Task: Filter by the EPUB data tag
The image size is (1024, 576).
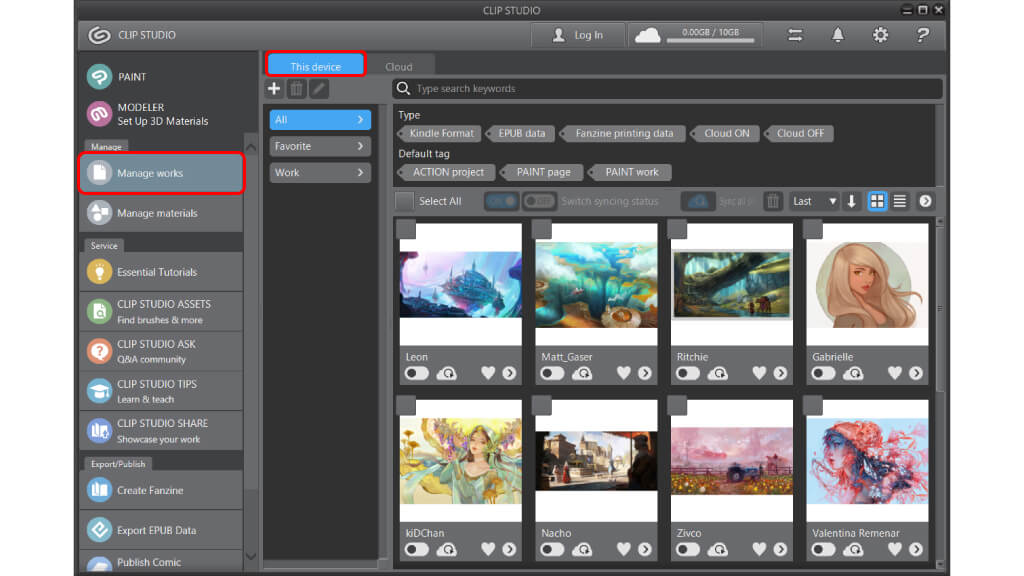Action: (x=521, y=133)
